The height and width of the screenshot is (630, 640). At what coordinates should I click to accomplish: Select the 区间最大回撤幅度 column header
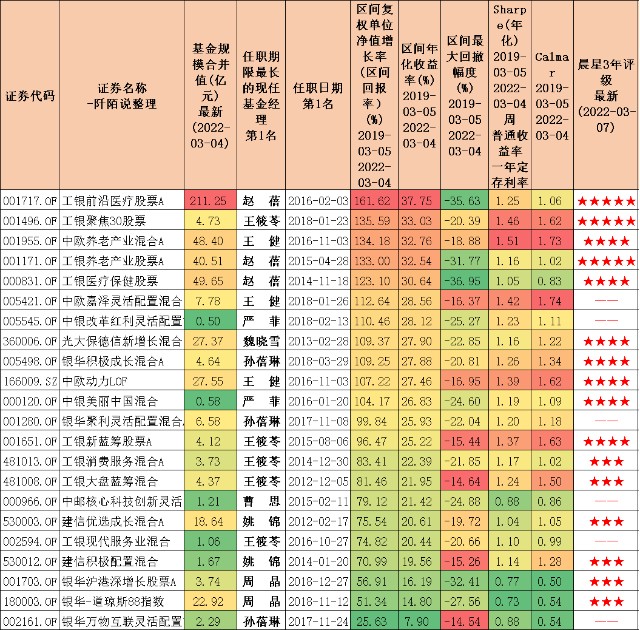click(x=465, y=95)
